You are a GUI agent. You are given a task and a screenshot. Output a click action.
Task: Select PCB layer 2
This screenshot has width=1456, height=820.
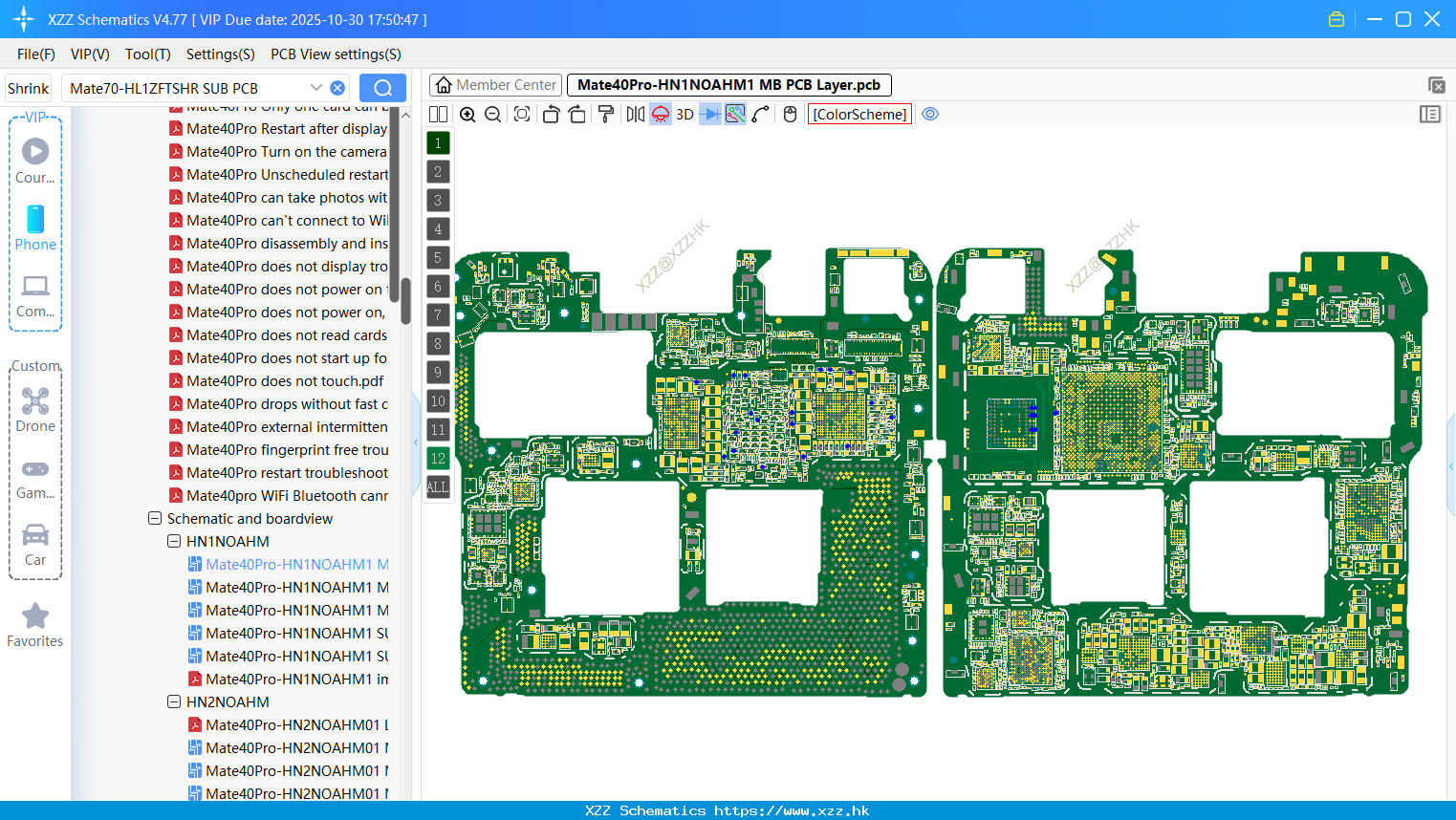[x=438, y=172]
